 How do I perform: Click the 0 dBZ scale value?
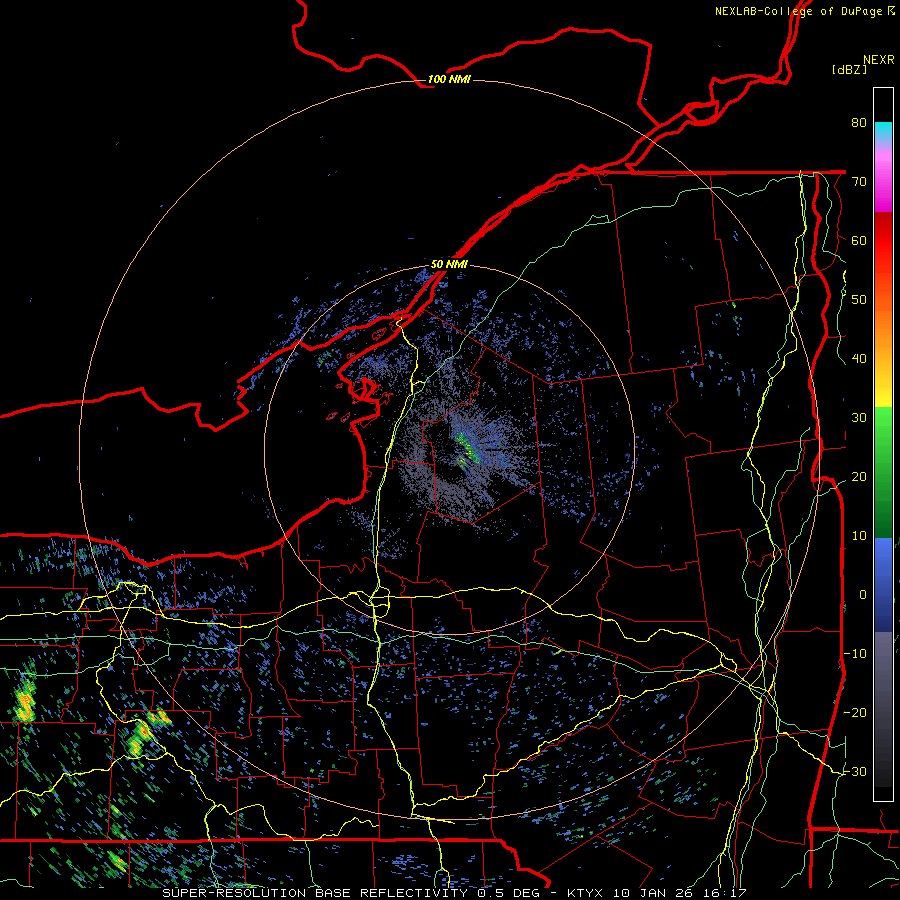(863, 595)
